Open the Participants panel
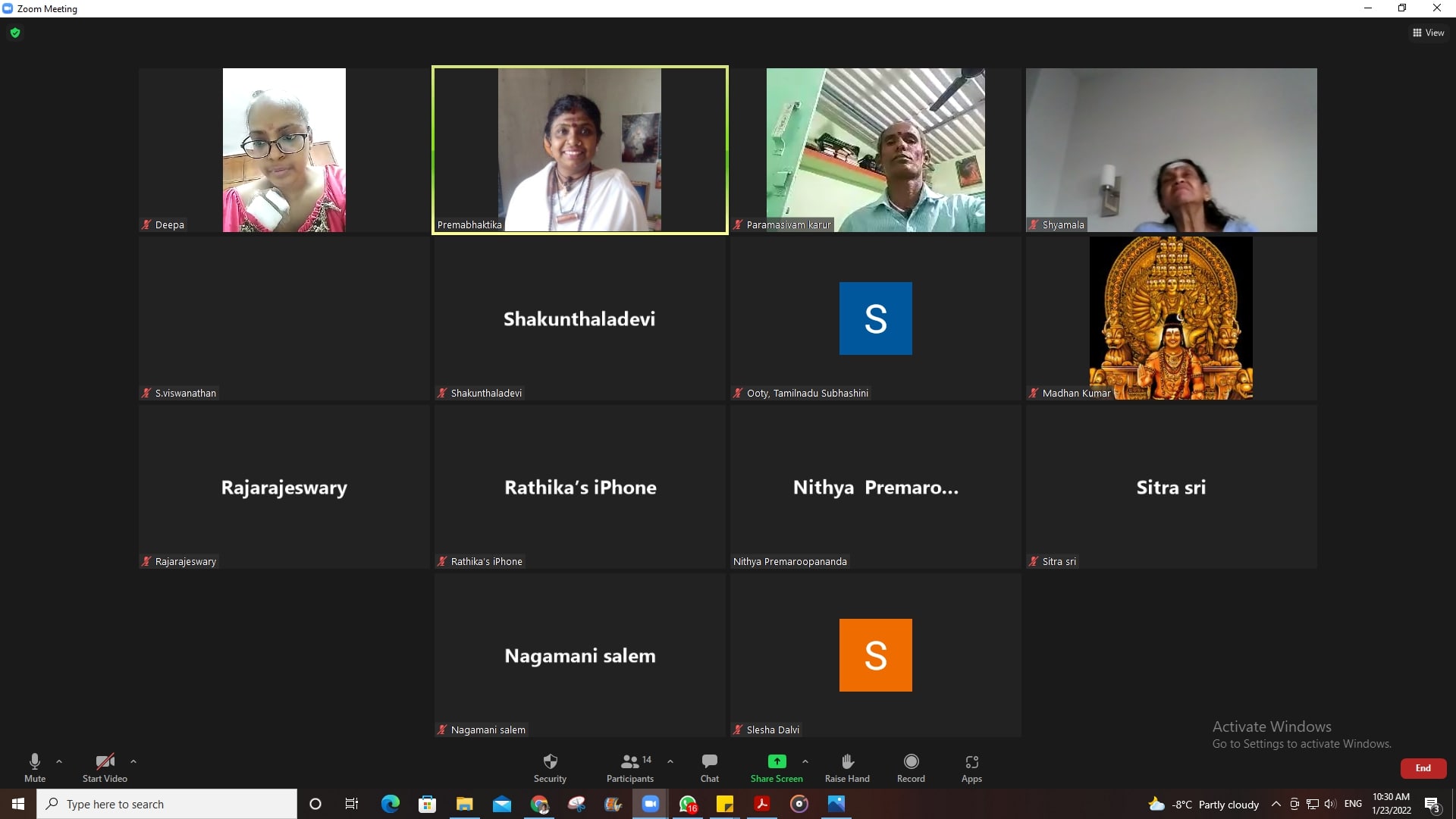Viewport: 1456px width, 819px height. coord(630,761)
